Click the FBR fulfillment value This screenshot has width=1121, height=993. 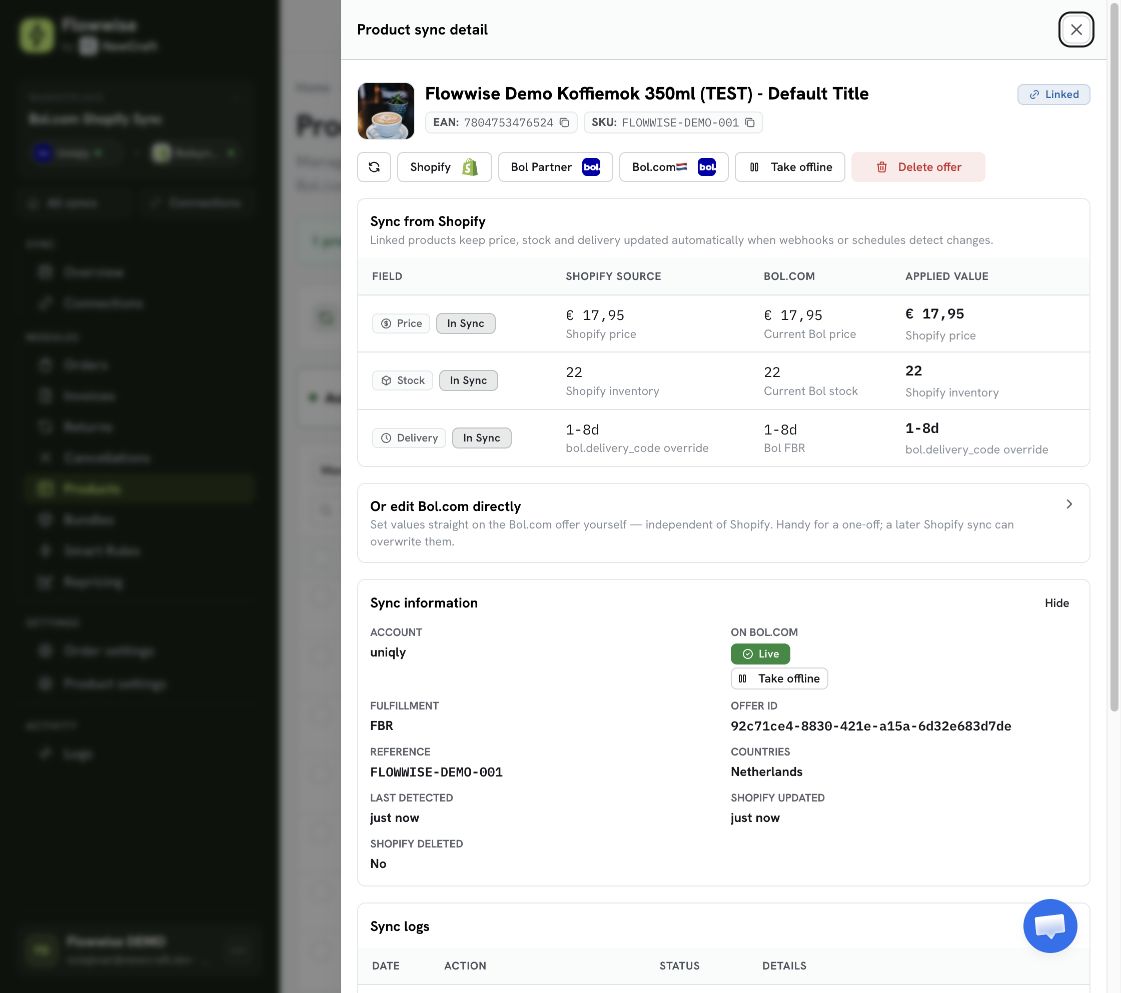pos(382,726)
